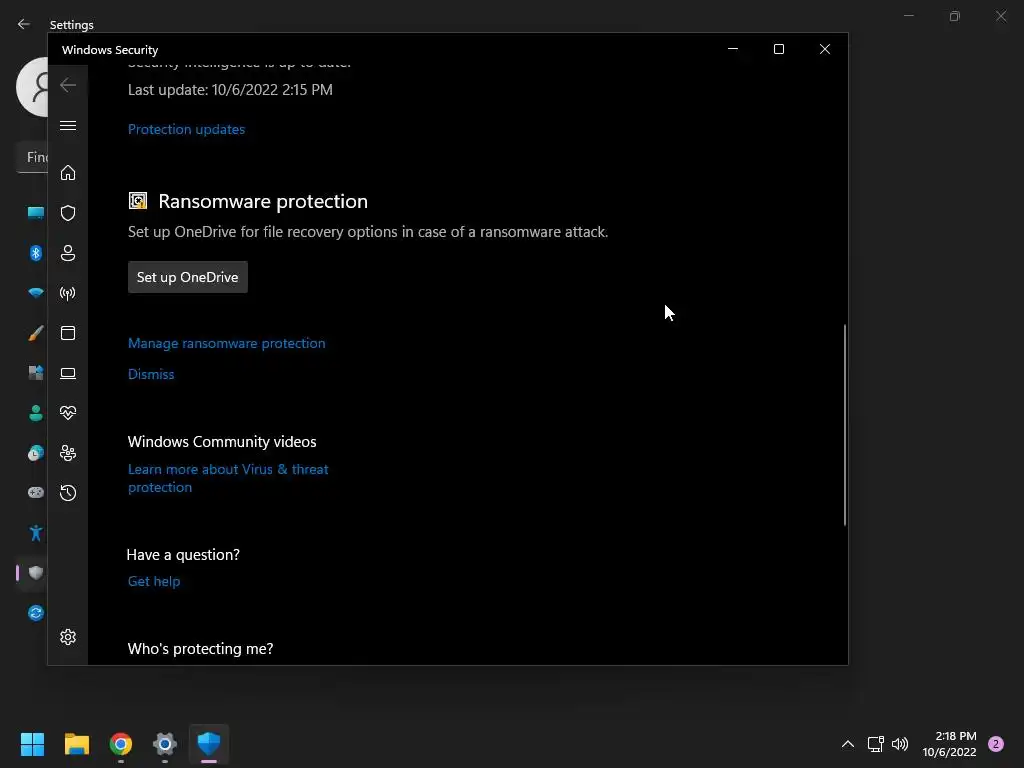Open Family options people icon

pyautogui.click(x=68, y=453)
